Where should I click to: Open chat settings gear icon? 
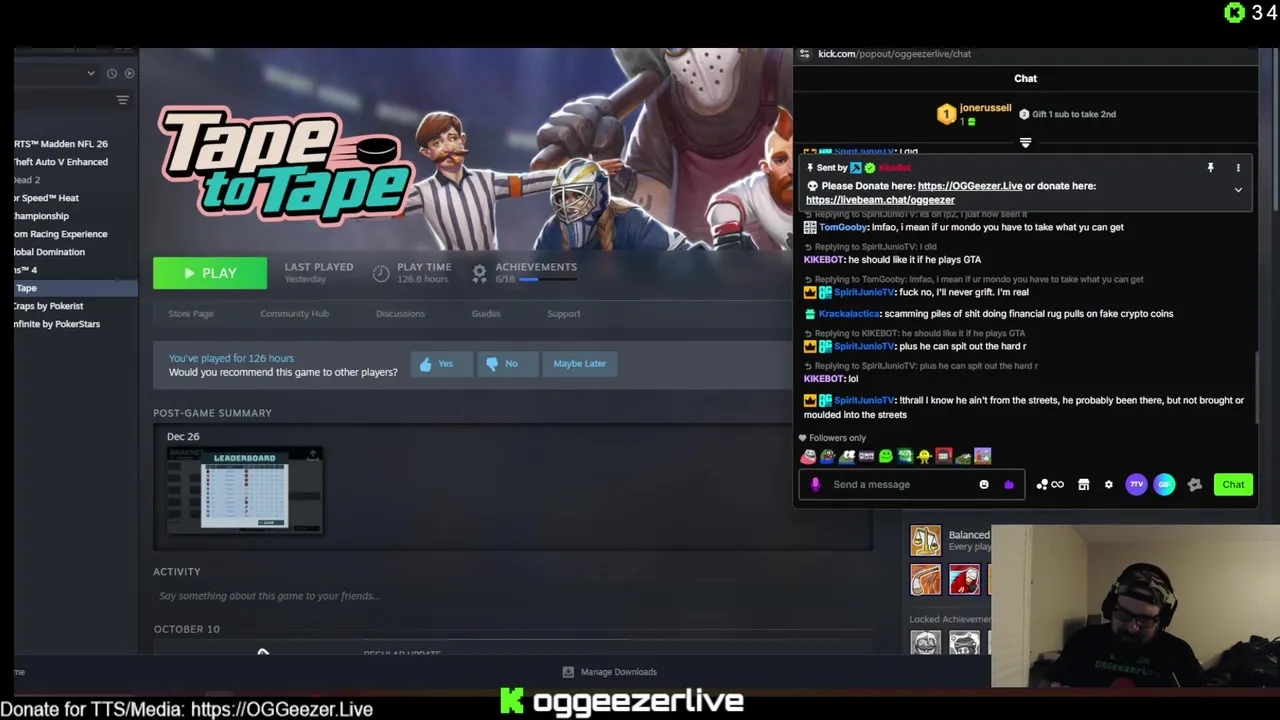(x=1108, y=485)
